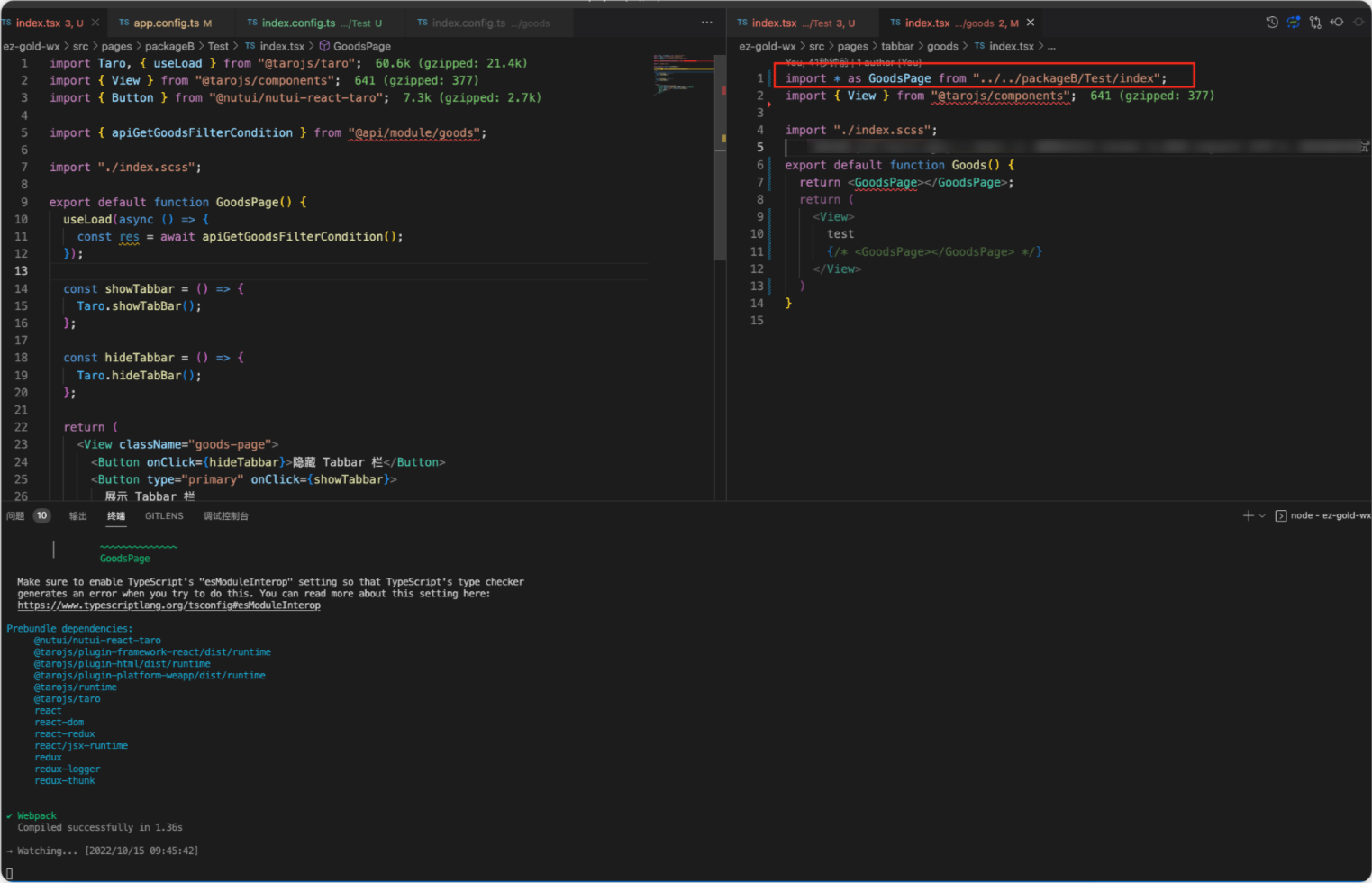This screenshot has width=1372, height=883.
Task: Open file history clock icon
Action: (1272, 23)
